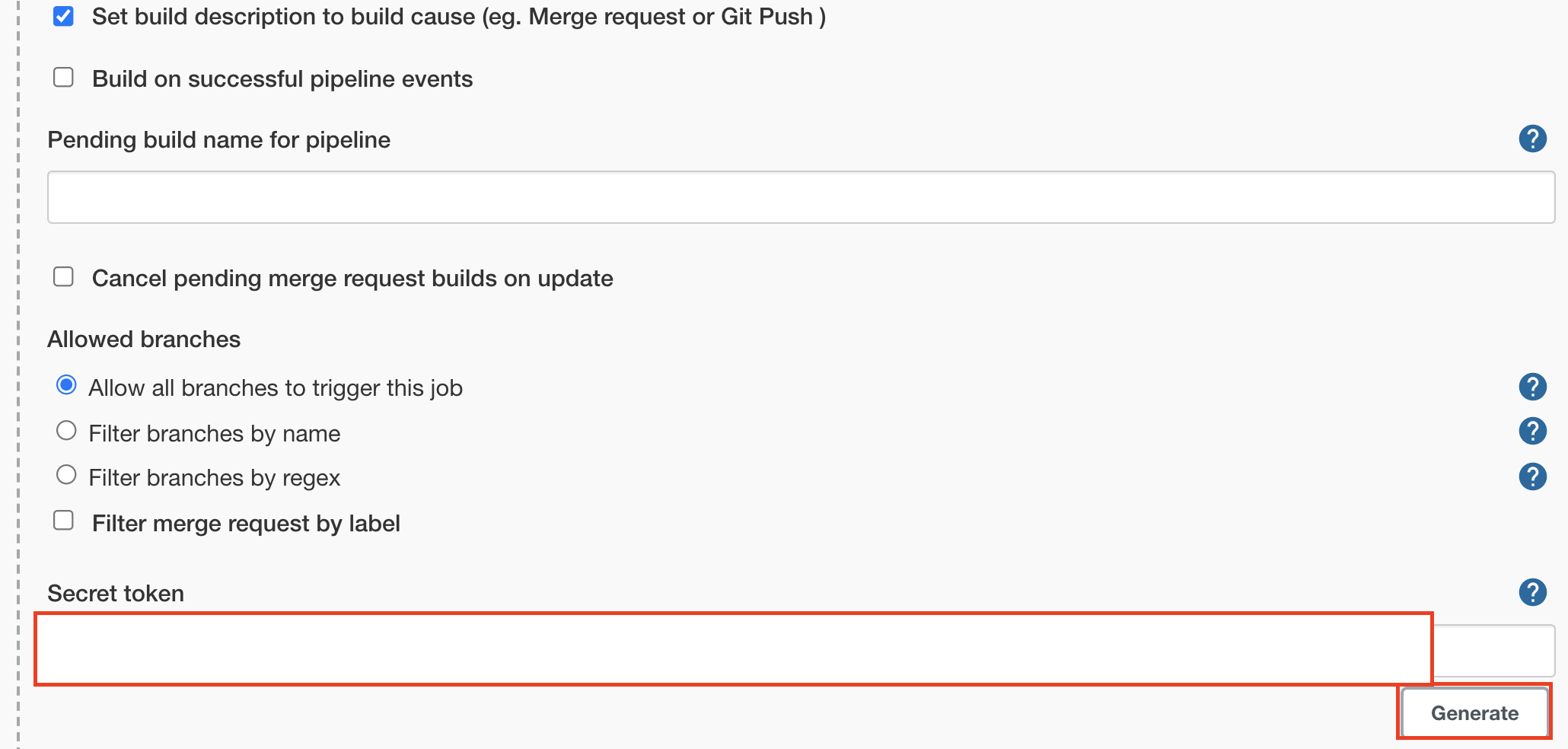This screenshot has height=749, width=1568.
Task: Uncheck Set build description to build cause
Action: (x=63, y=16)
